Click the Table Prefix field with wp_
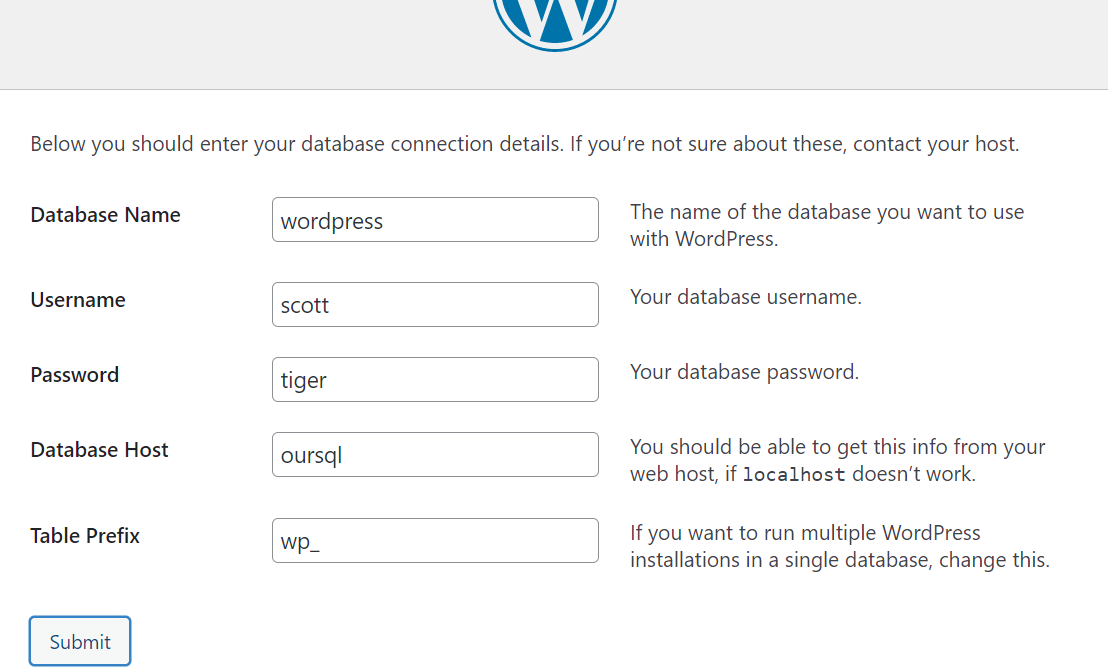Image resolution: width=1108 pixels, height=670 pixels. 435,541
